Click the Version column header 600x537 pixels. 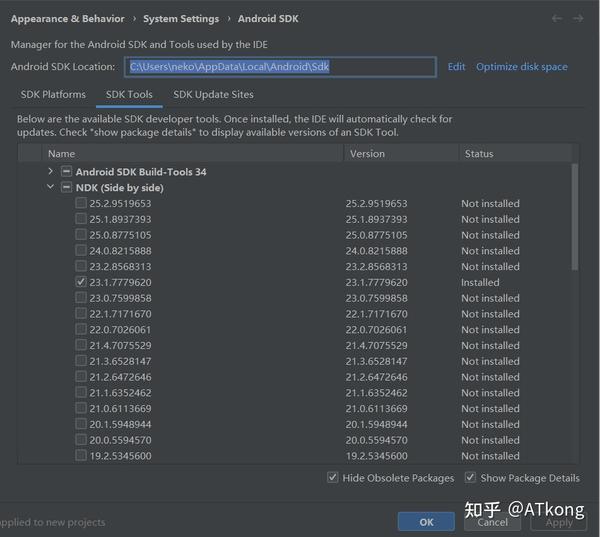click(367, 154)
